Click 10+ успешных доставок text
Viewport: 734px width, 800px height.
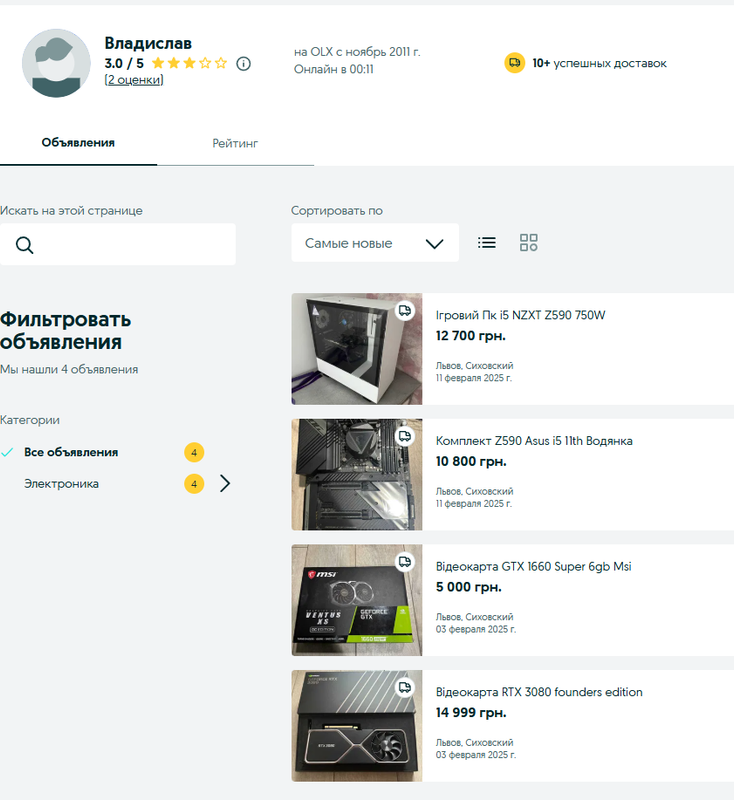tap(599, 63)
